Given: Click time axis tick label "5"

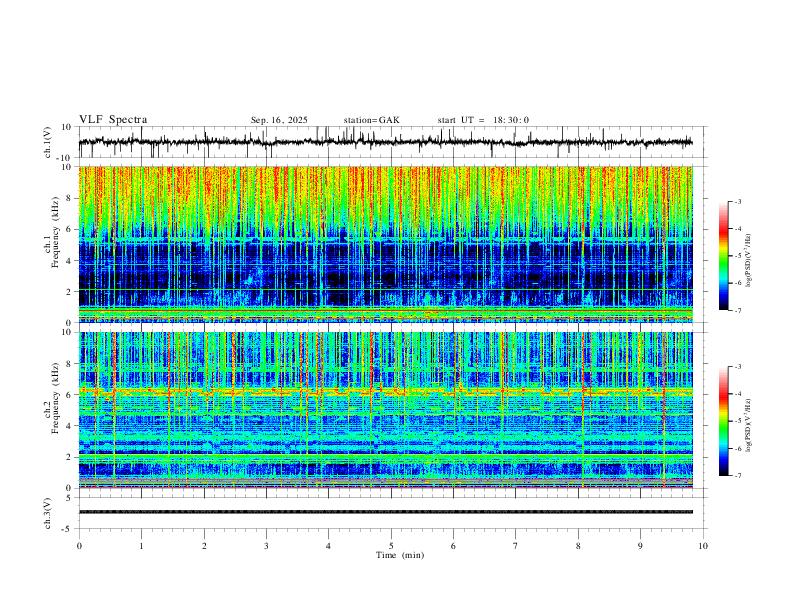Looking at the screenshot, I should pyautogui.click(x=391, y=546).
